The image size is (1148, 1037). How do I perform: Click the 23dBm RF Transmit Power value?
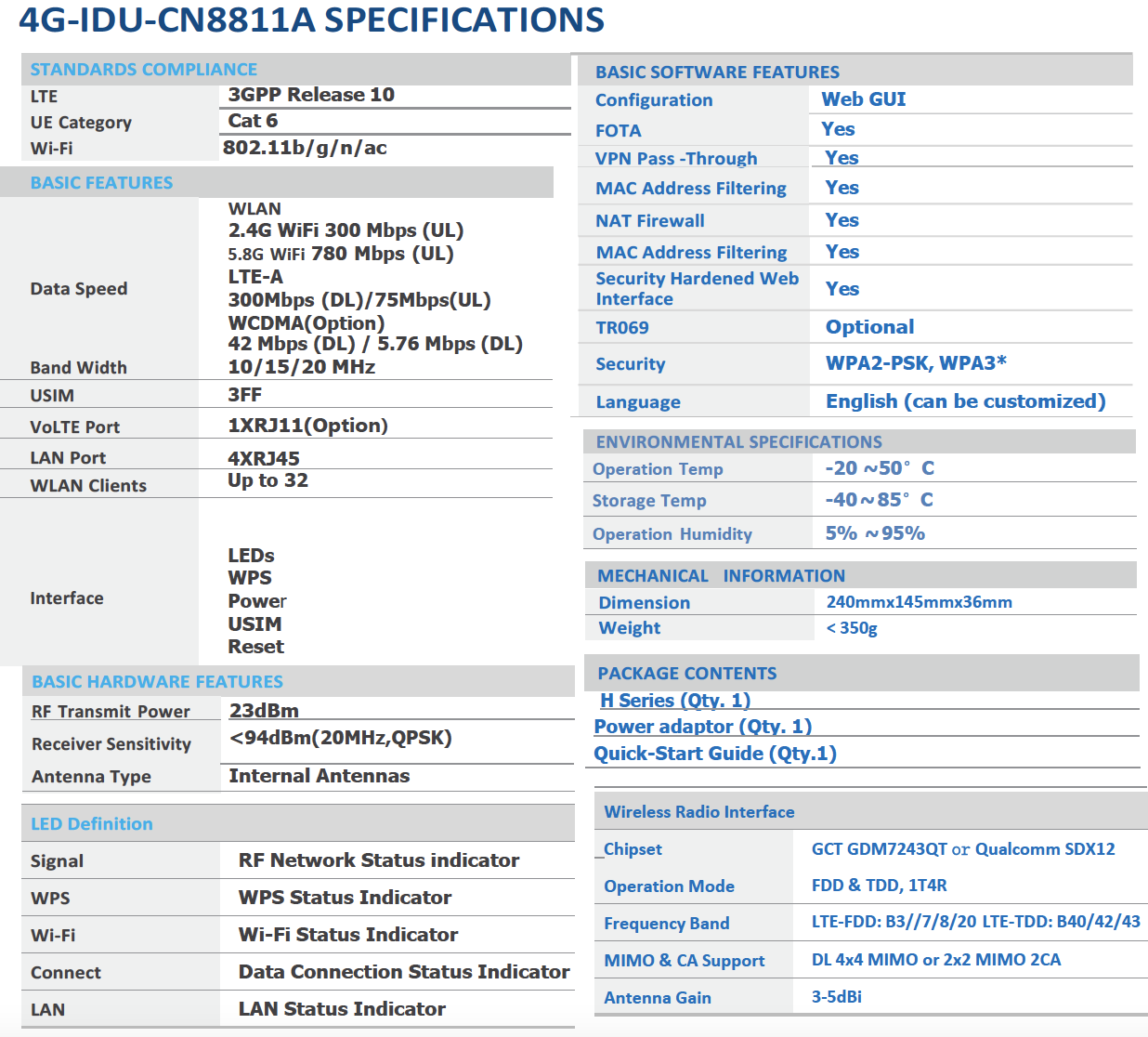[x=264, y=711]
